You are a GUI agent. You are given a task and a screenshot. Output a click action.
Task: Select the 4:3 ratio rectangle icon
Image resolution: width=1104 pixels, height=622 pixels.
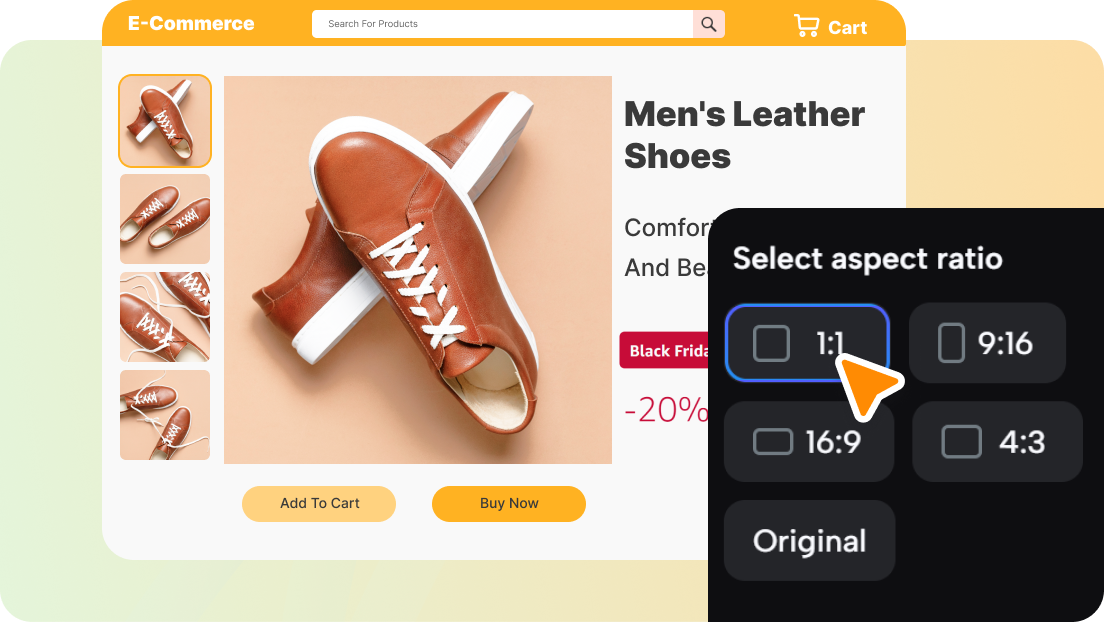pyautogui.click(x=961, y=442)
